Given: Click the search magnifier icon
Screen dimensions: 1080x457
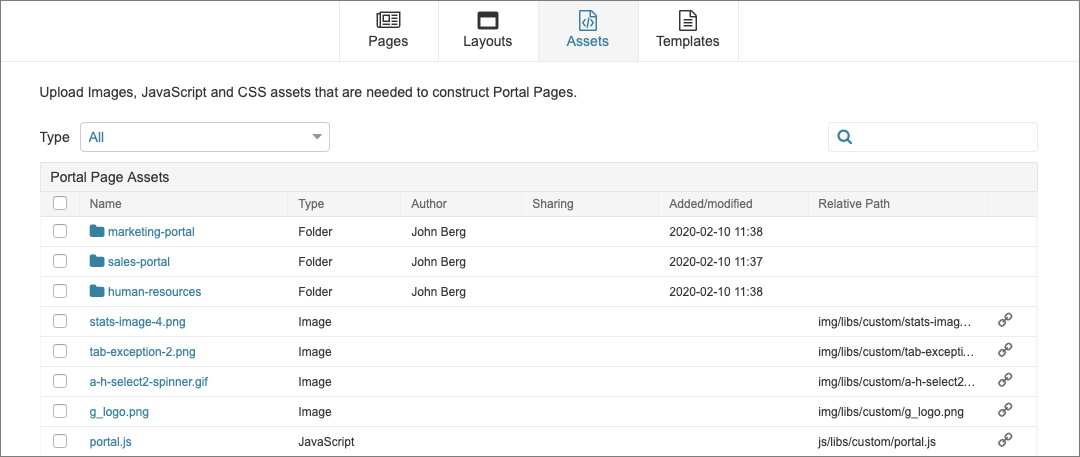Looking at the screenshot, I should (x=845, y=137).
